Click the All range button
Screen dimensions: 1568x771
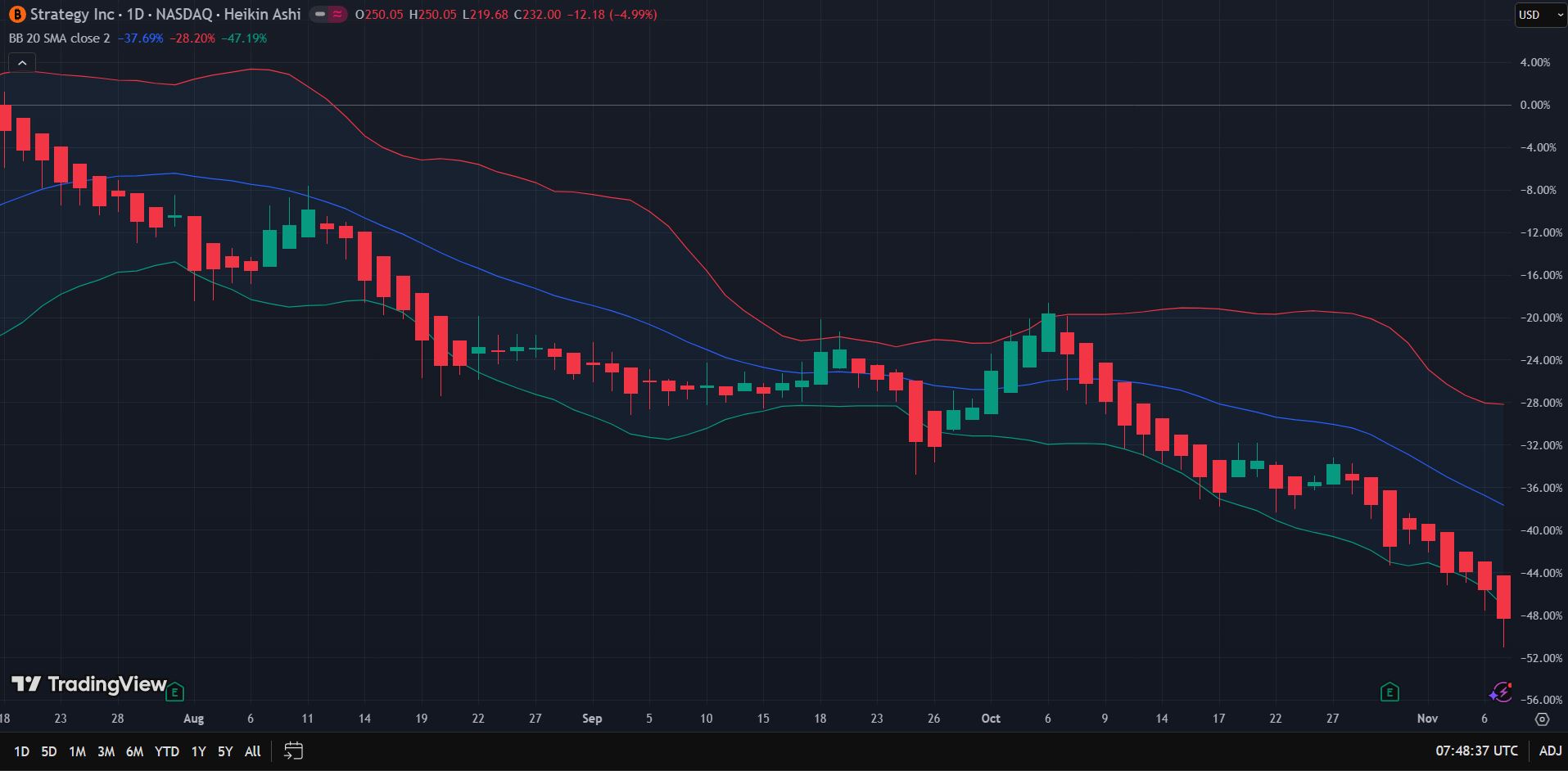(252, 751)
